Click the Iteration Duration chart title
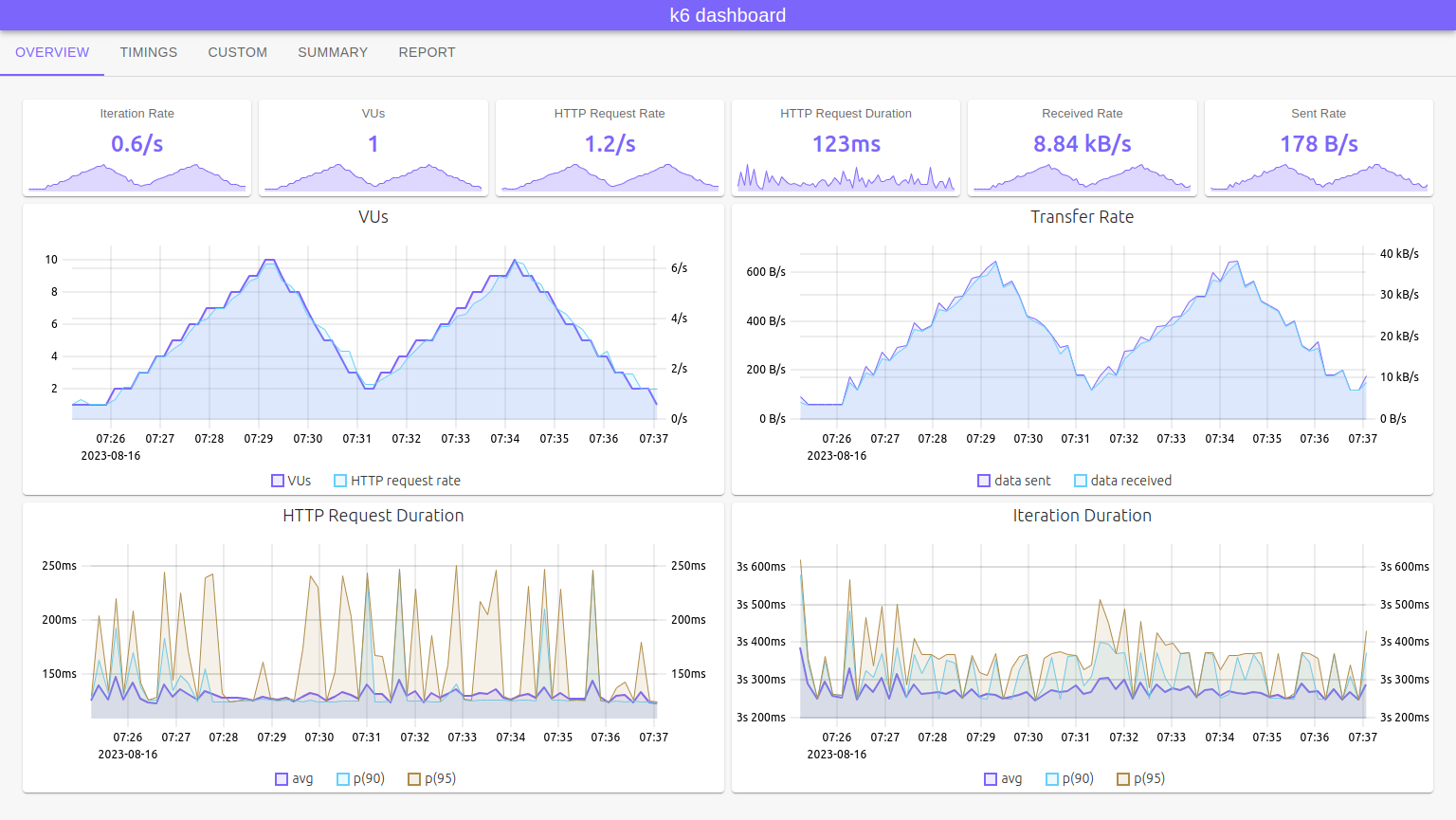This screenshot has height=820, width=1456. (x=1083, y=516)
